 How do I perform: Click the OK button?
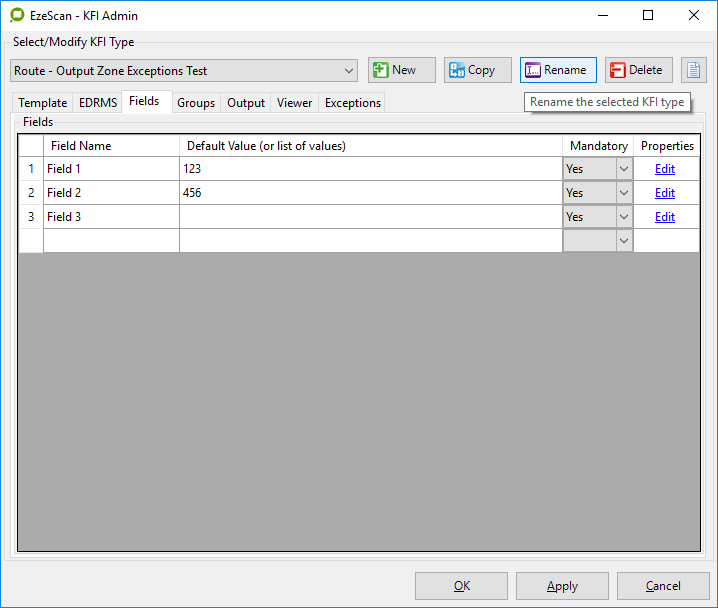(x=461, y=586)
